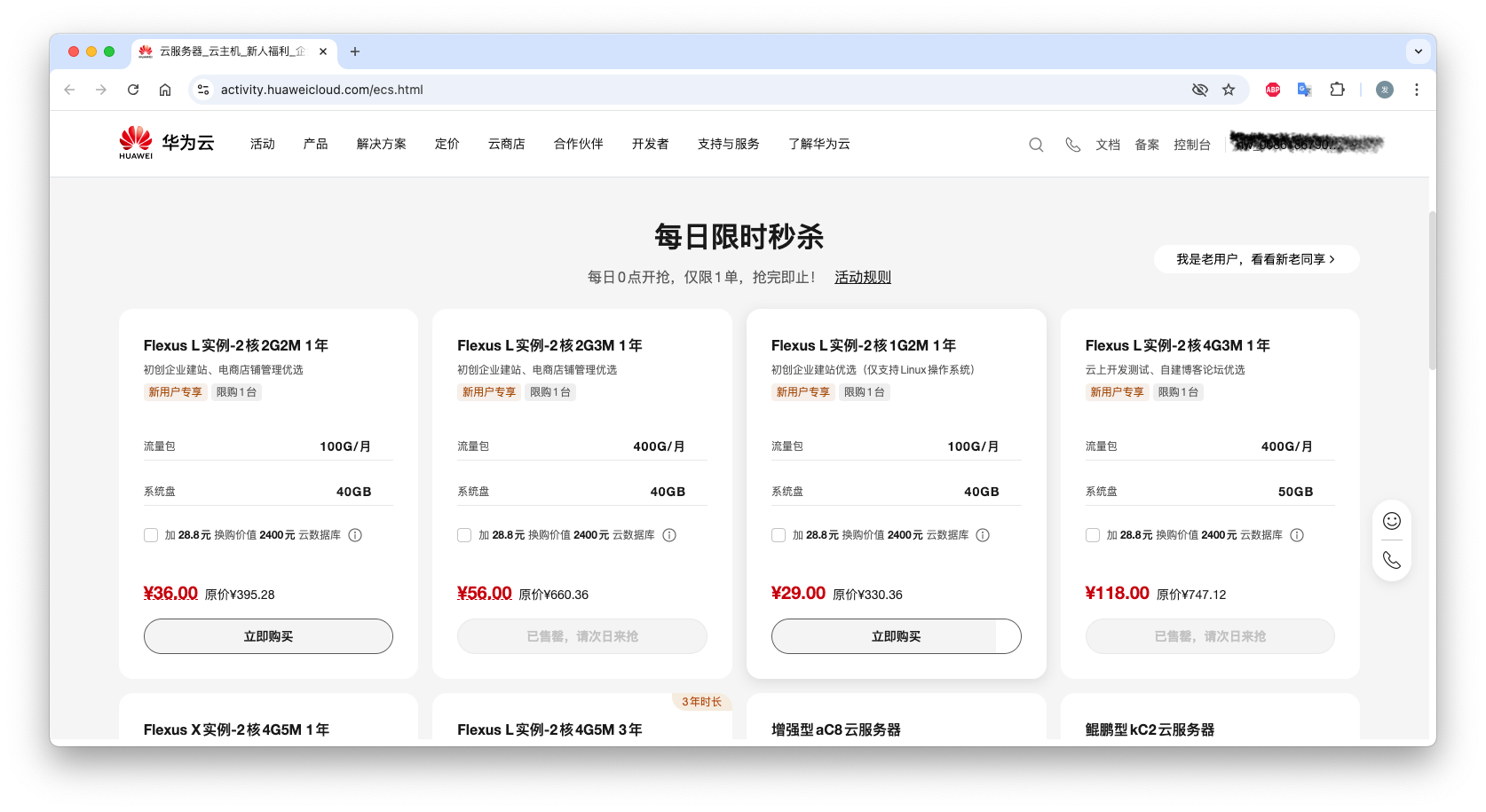Image resolution: width=1486 pixels, height=812 pixels.
Task: Click 立即购买 for the ¥36.00 plan
Action: 268,636
